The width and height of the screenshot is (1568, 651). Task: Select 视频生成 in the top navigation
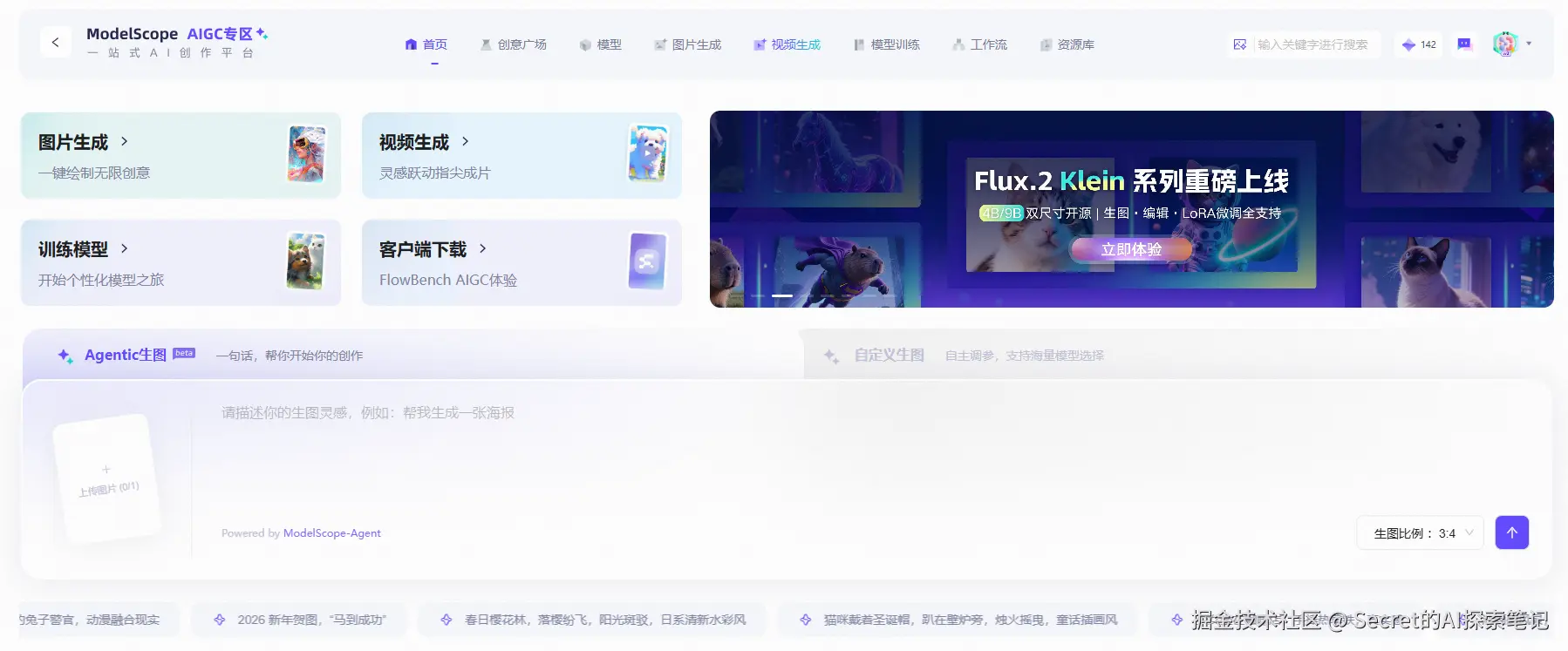coord(787,44)
